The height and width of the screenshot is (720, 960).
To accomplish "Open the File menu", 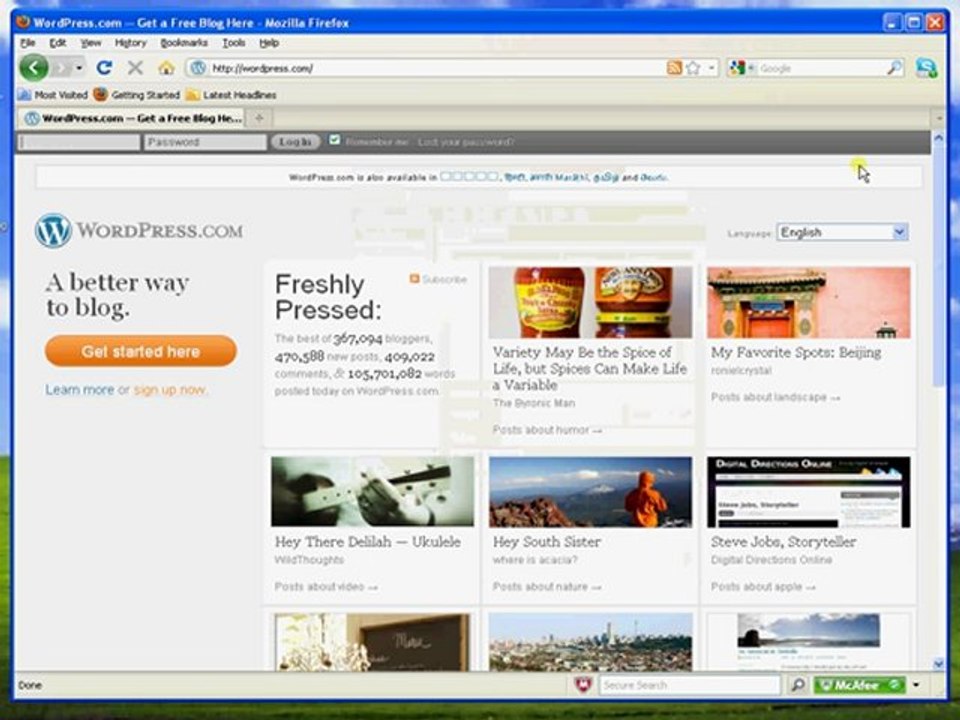I will [x=28, y=43].
